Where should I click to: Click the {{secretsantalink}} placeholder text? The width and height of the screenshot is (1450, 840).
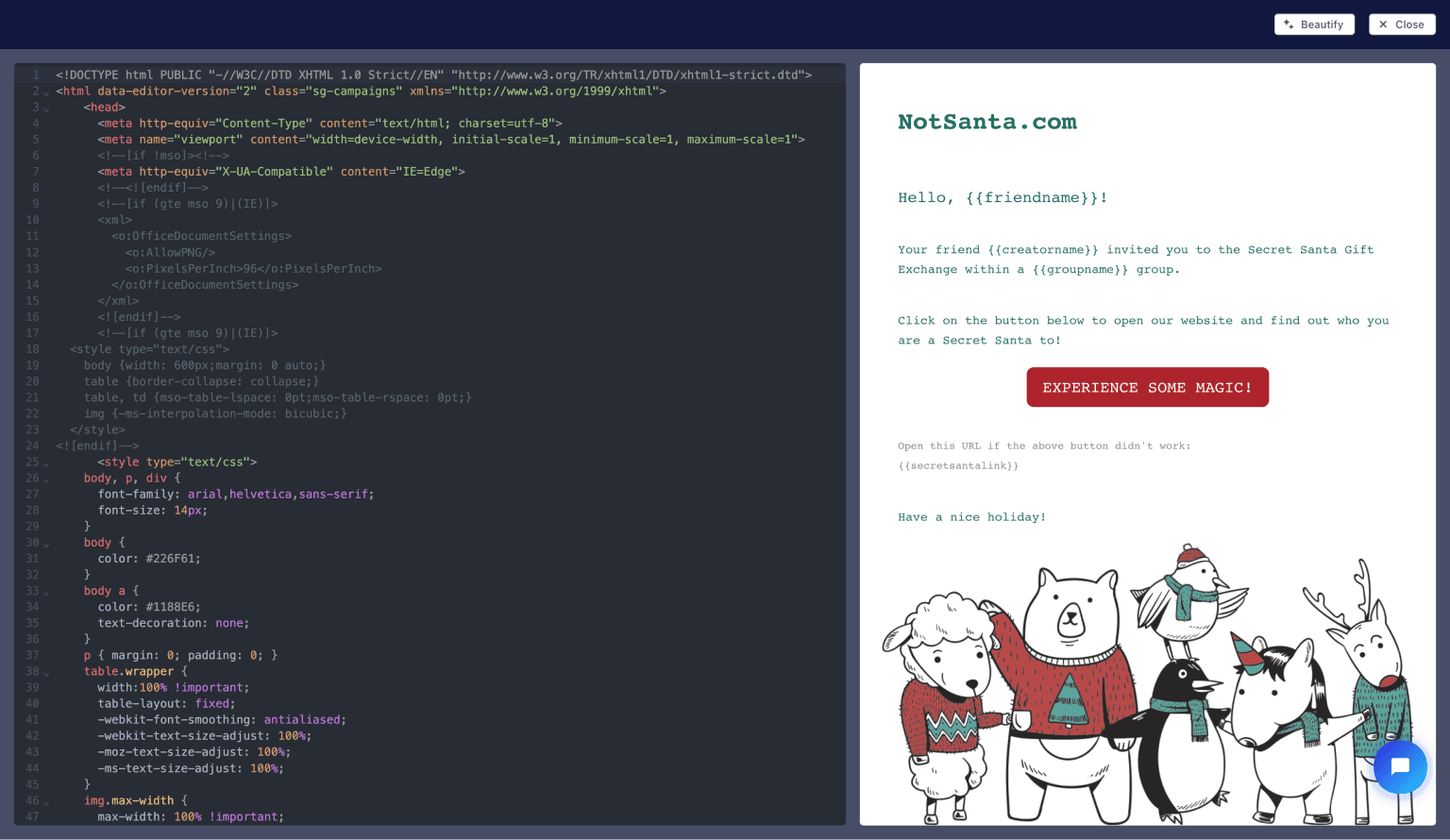957,466
